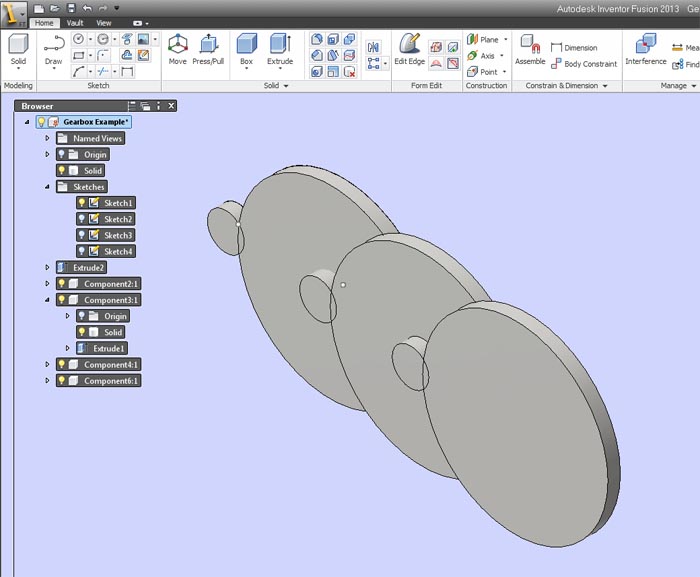Viewport: 700px width, 577px height.
Task: Click the Dimension button
Action: coord(574,47)
